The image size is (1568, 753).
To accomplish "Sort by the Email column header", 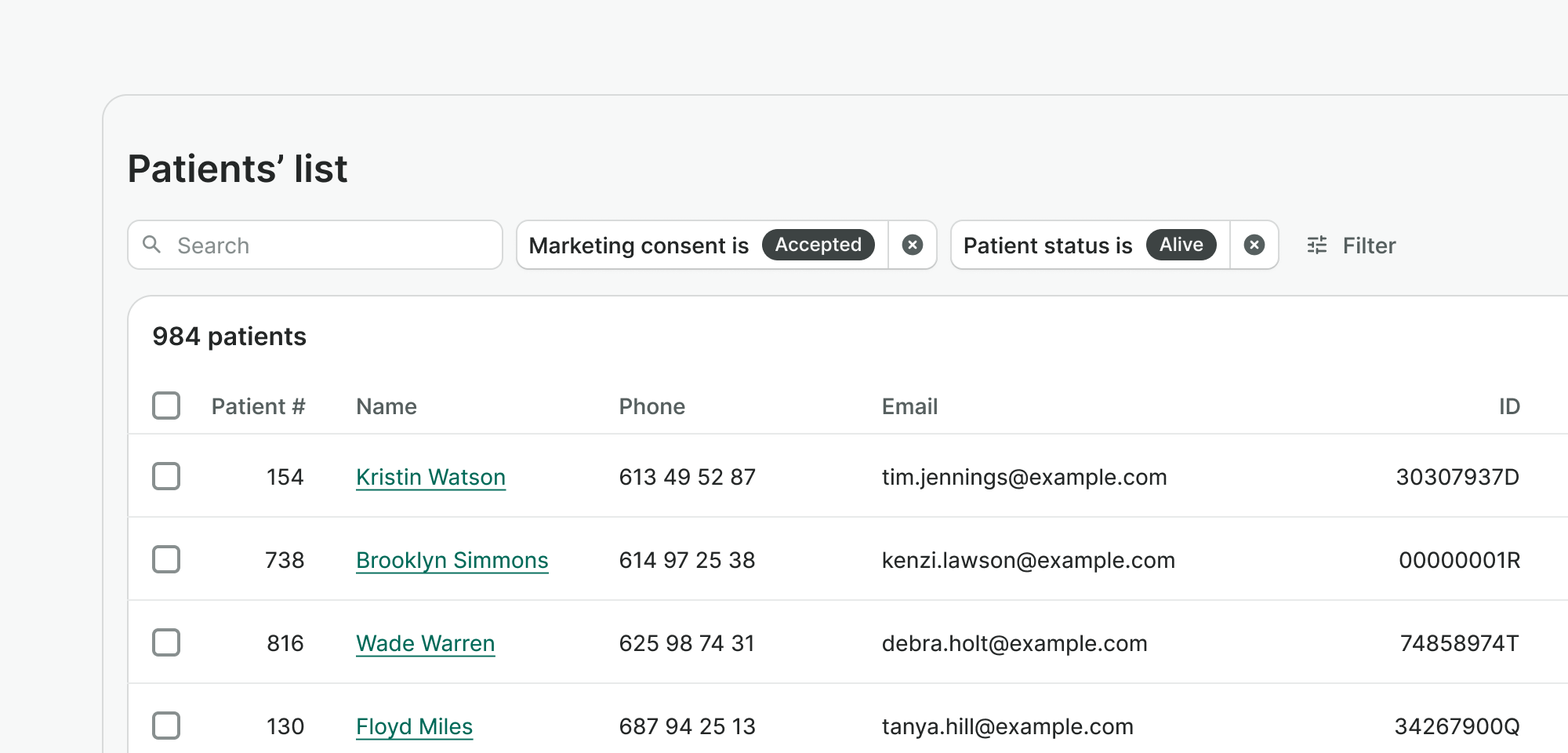I will pyautogui.click(x=909, y=406).
